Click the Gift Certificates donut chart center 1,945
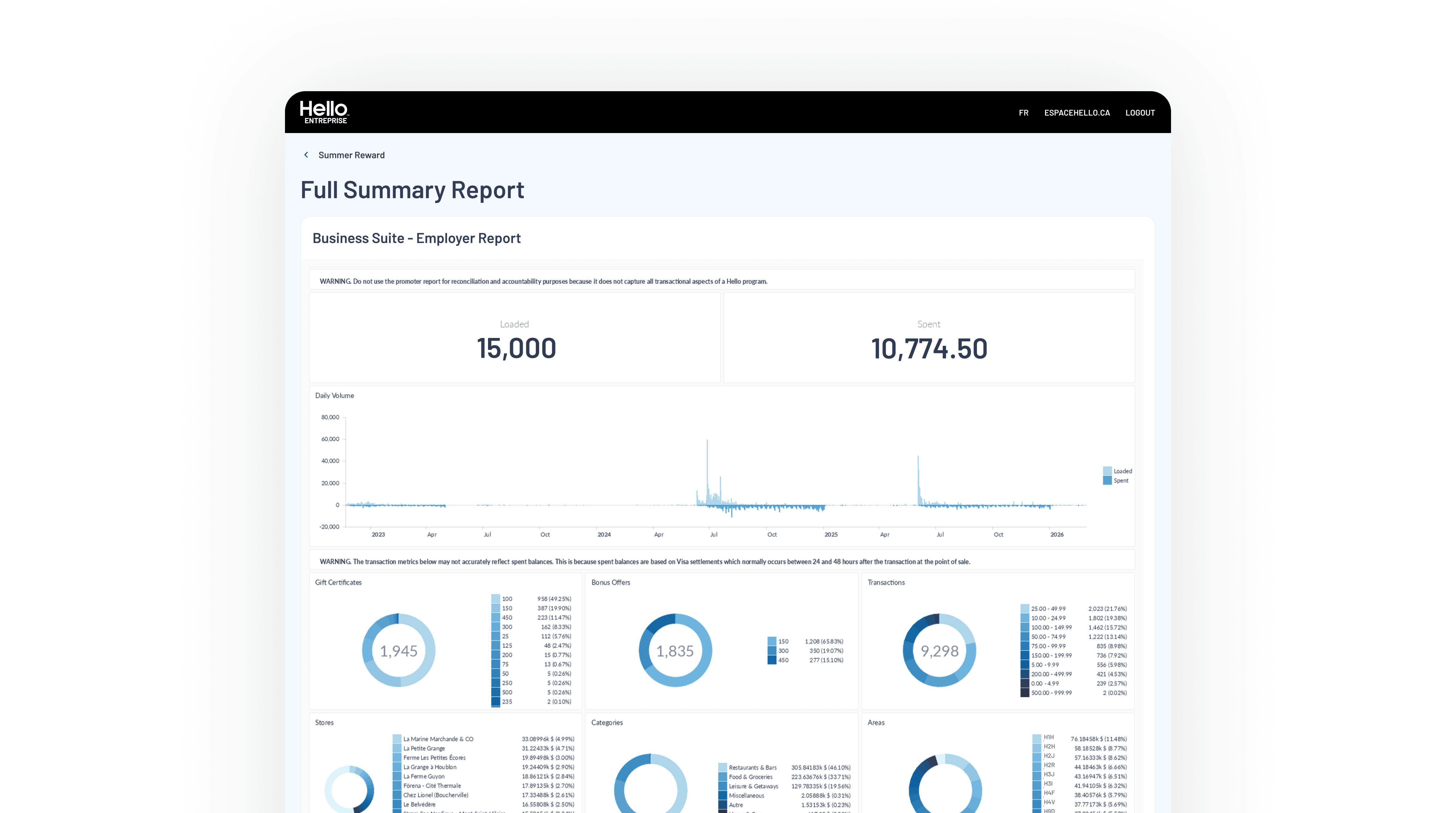Screen dimensions: 1456x813 [x=398, y=651]
